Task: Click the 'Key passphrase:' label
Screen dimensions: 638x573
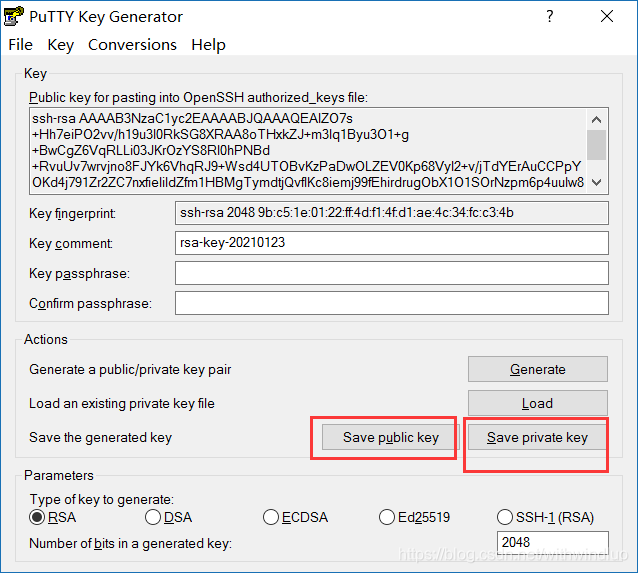Action: tap(79, 273)
